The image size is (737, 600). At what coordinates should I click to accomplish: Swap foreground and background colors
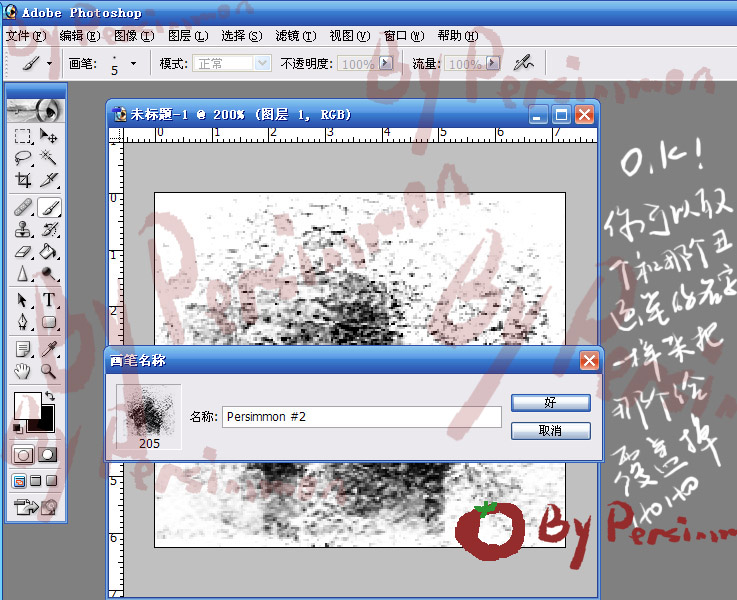(49, 397)
